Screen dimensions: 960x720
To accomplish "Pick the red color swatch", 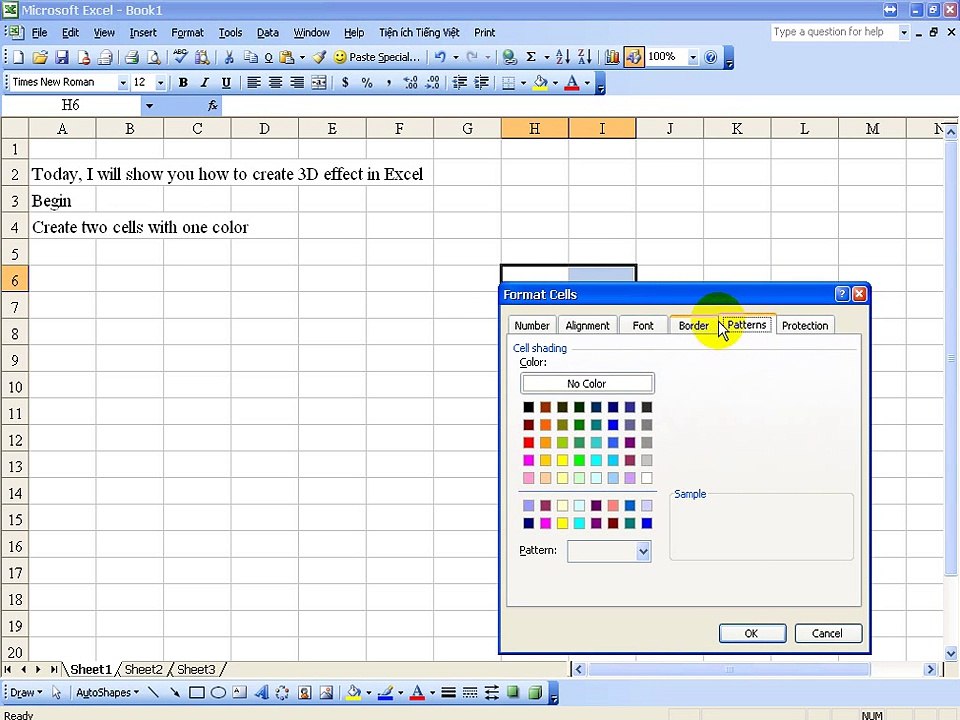I will [528, 443].
